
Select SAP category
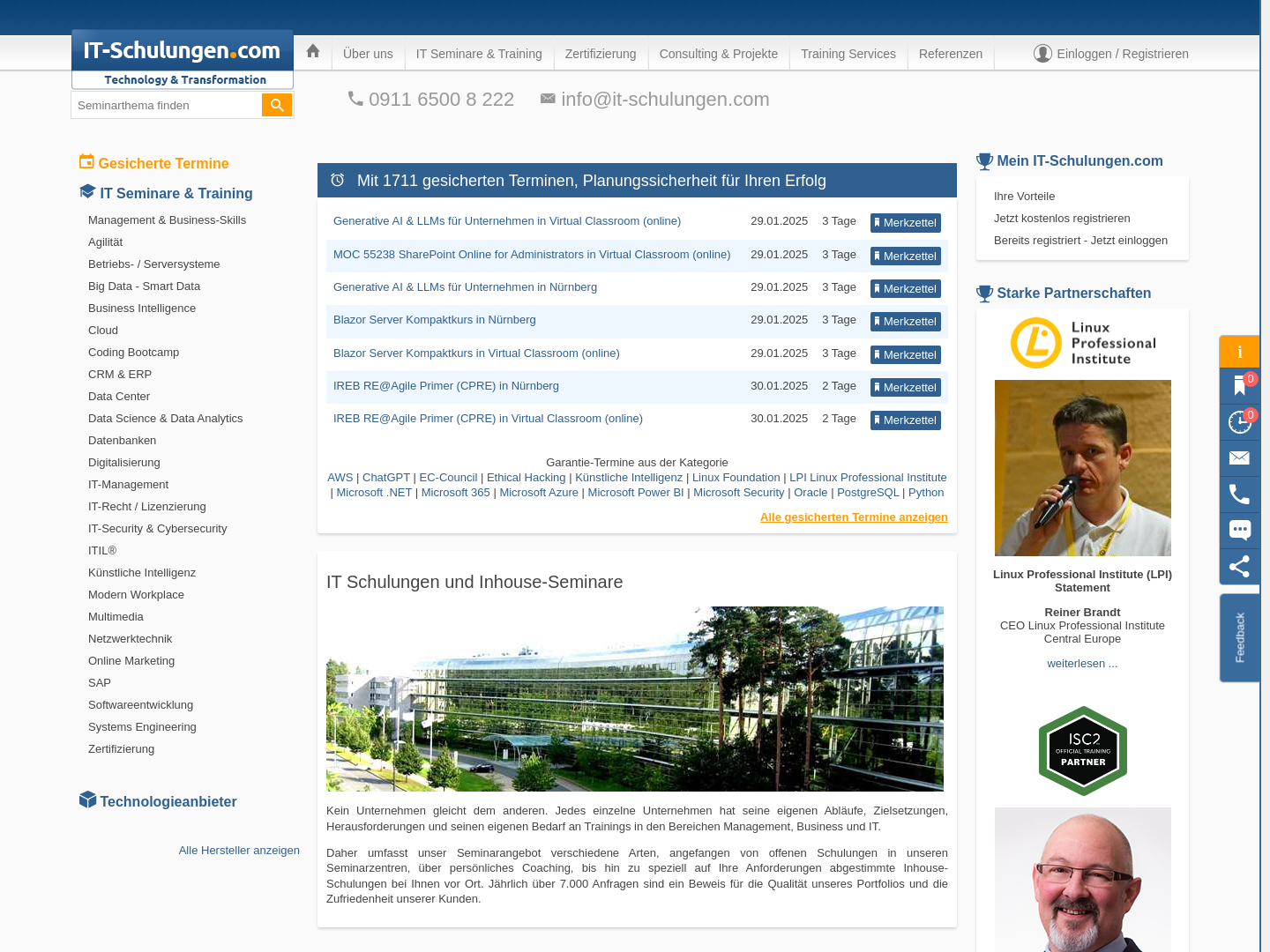point(100,683)
